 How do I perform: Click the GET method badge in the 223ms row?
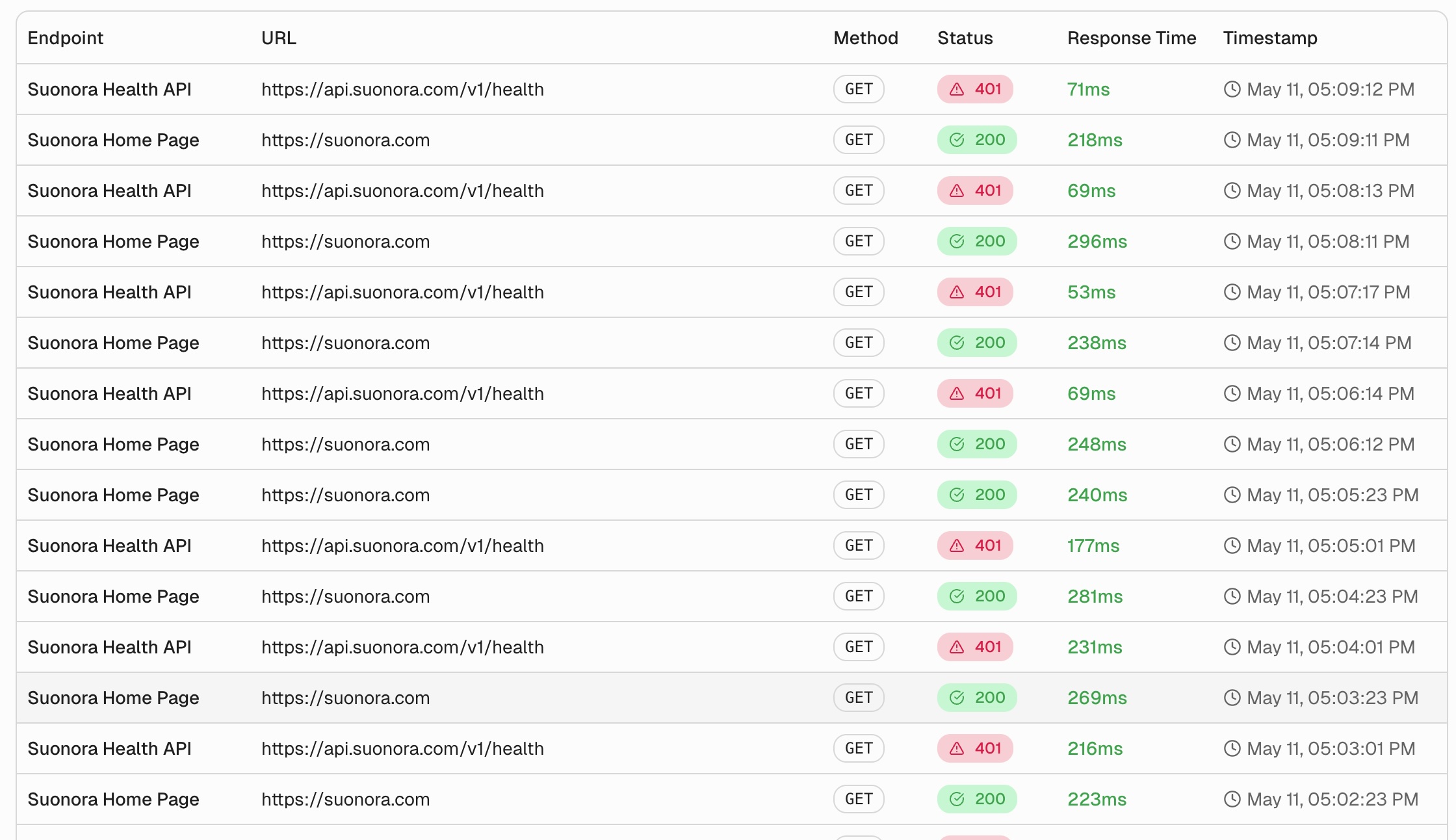[x=859, y=799]
